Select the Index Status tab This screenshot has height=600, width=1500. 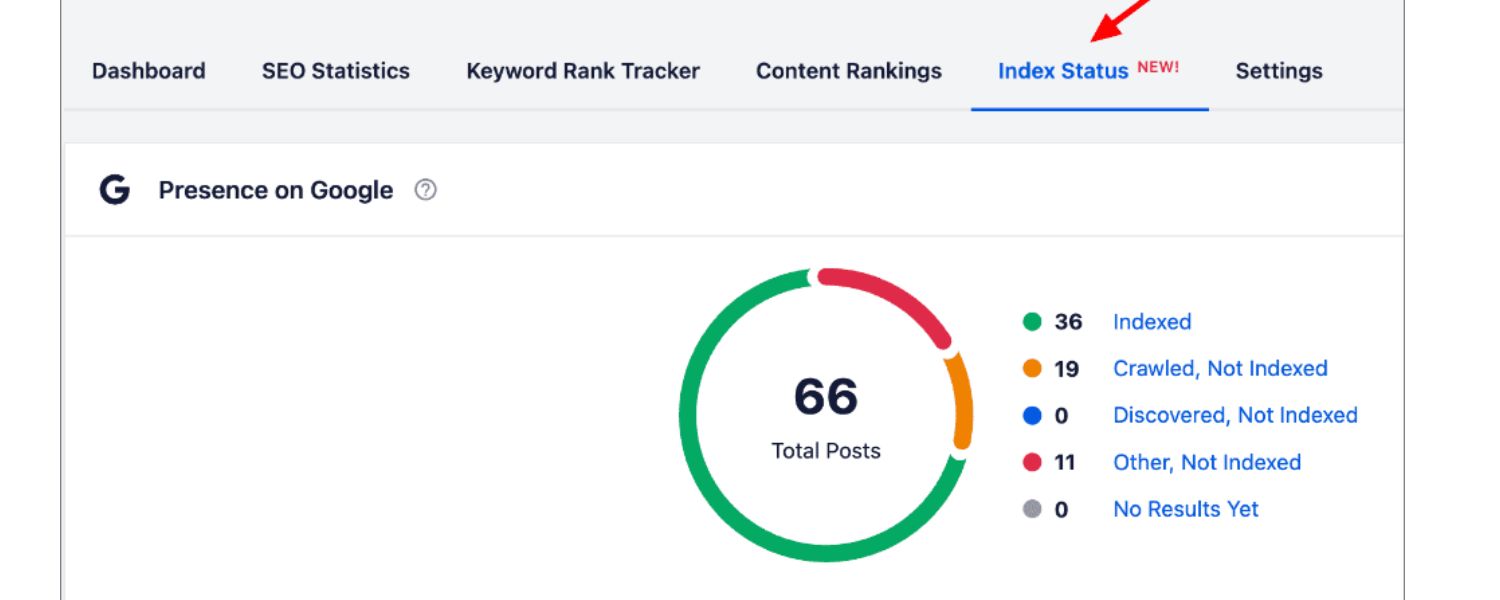[1063, 71]
